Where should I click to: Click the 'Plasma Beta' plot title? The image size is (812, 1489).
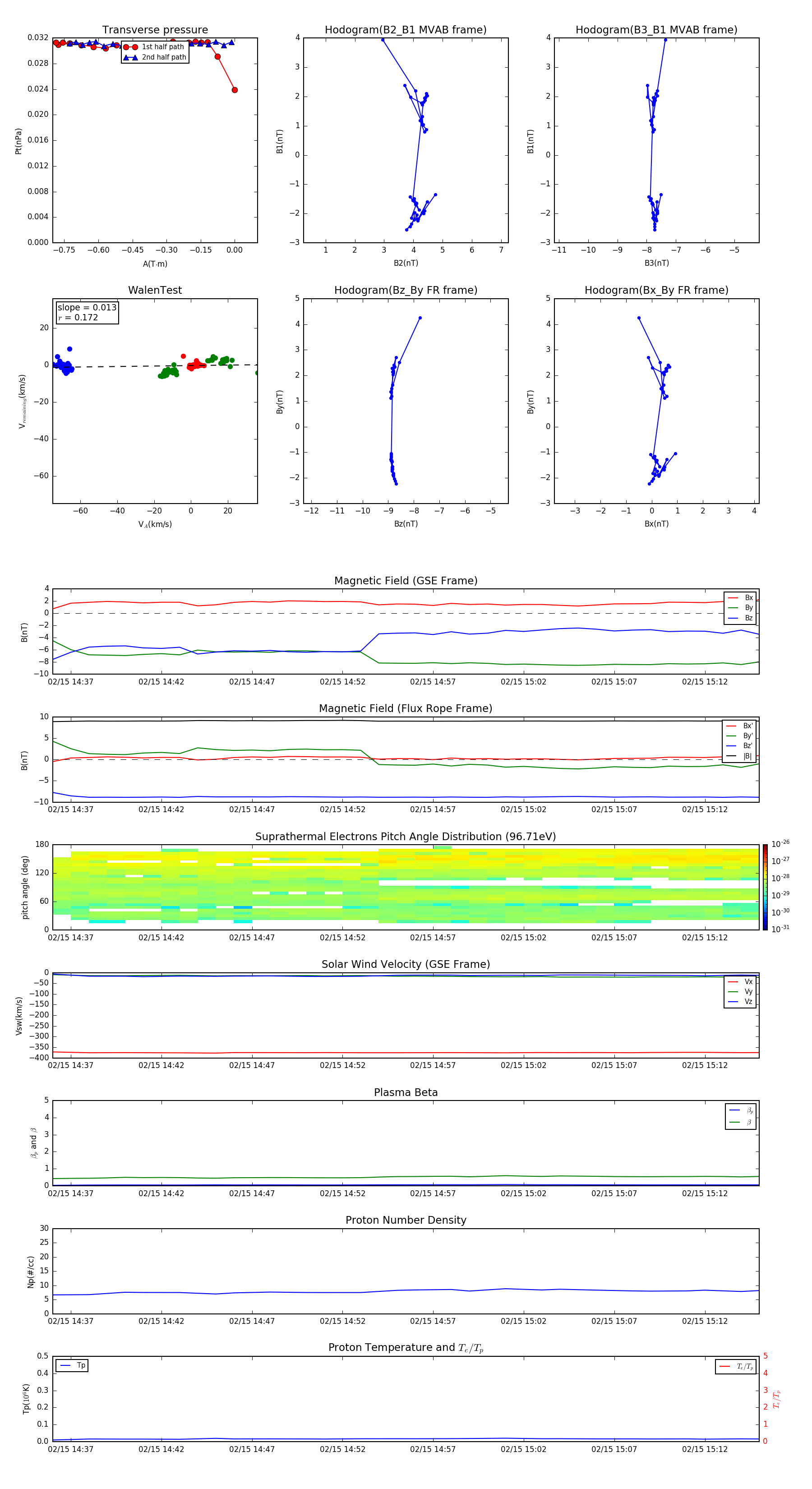coord(406,1092)
